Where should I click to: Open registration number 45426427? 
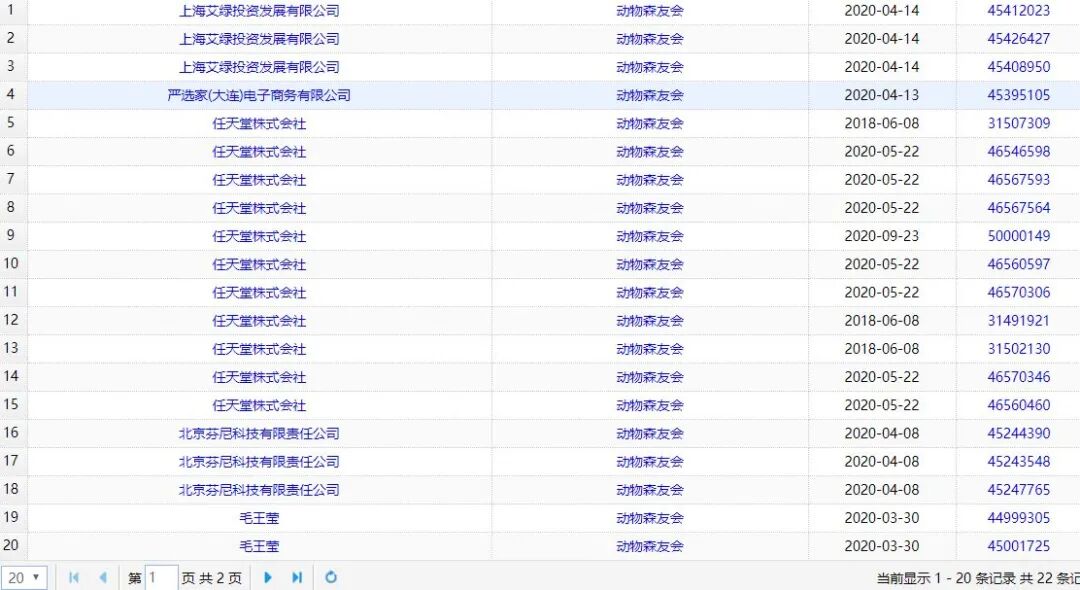pyautogui.click(x=1019, y=39)
